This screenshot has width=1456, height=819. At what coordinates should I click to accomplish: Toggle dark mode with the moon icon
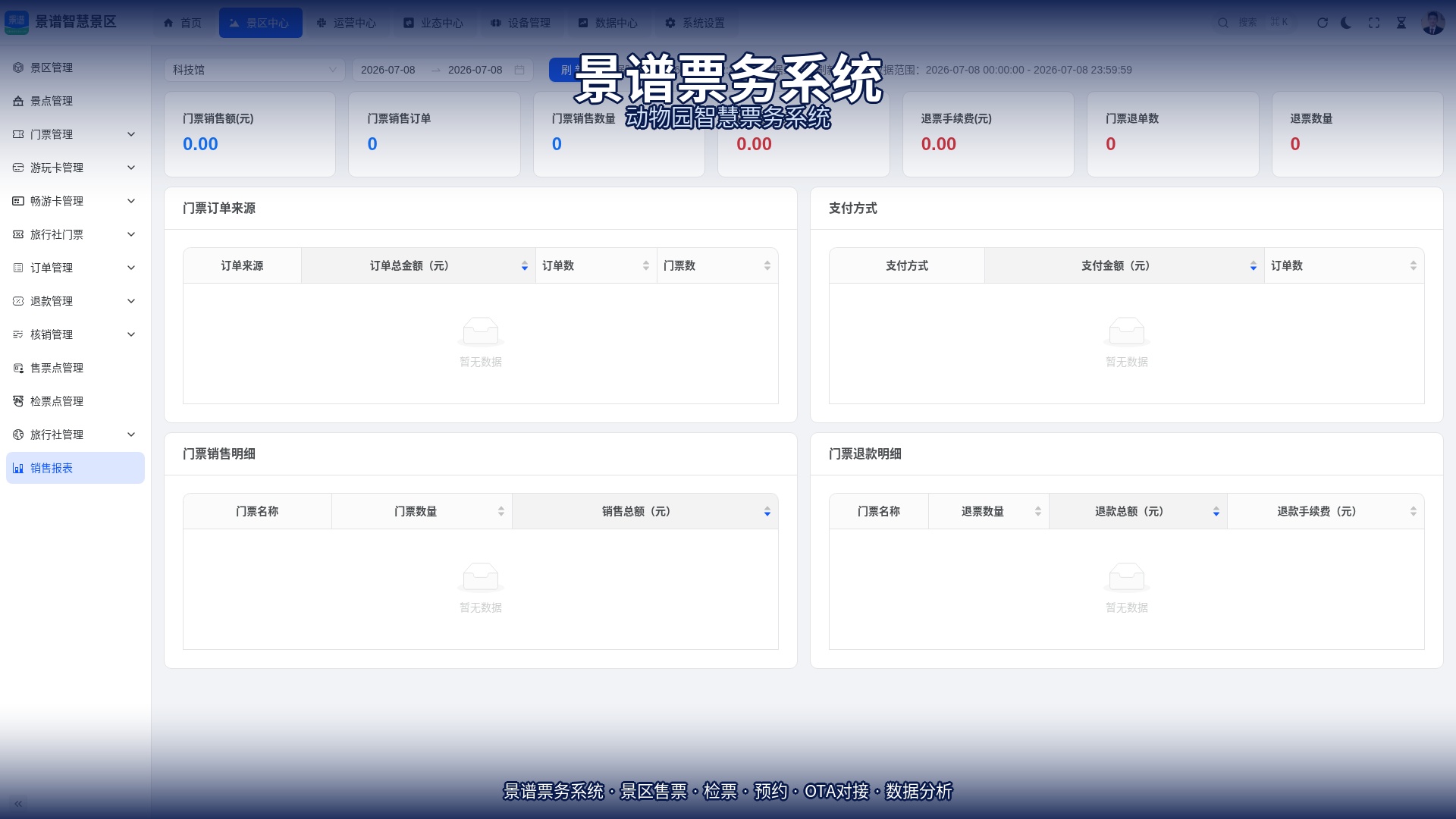(1347, 23)
